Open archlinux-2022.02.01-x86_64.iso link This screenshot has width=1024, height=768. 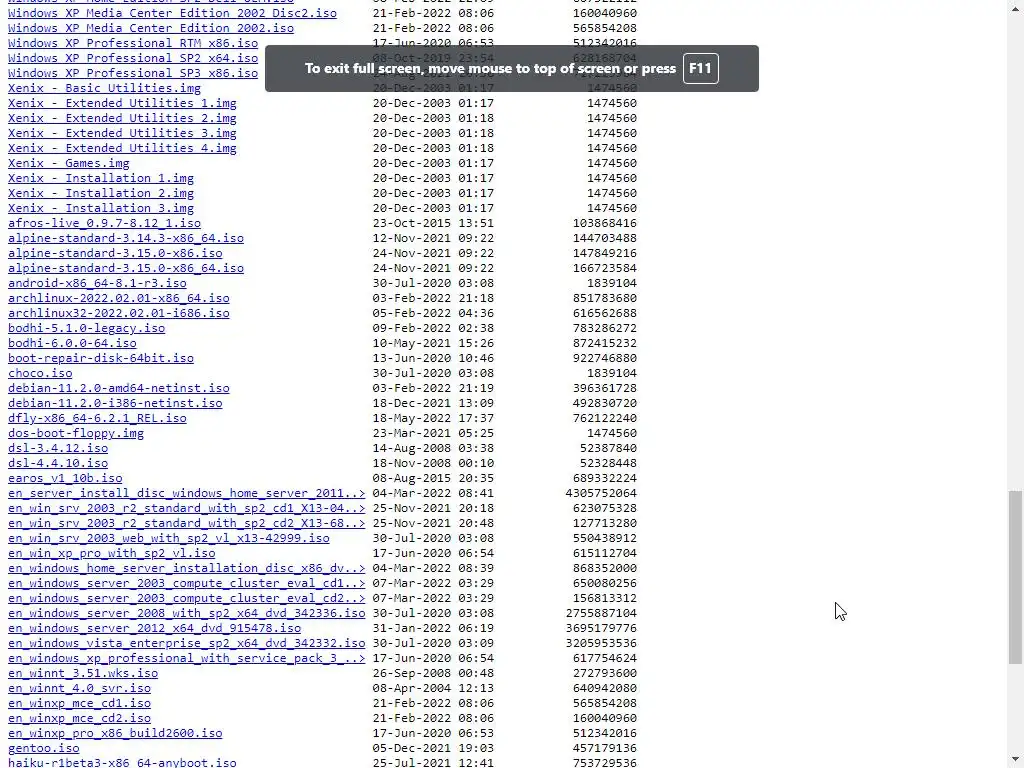coord(119,298)
